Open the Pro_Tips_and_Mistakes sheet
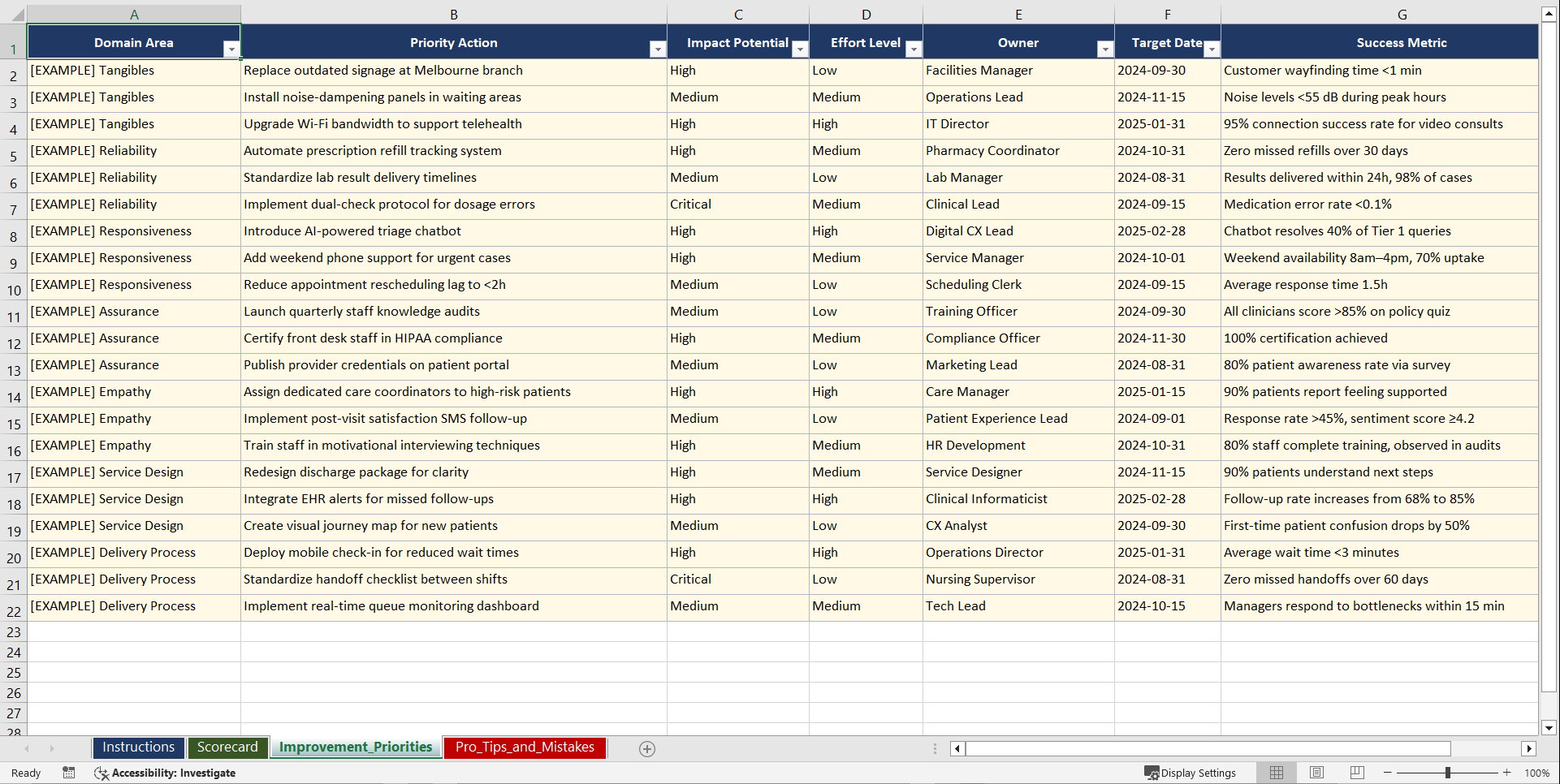This screenshot has width=1560, height=784. [525, 747]
